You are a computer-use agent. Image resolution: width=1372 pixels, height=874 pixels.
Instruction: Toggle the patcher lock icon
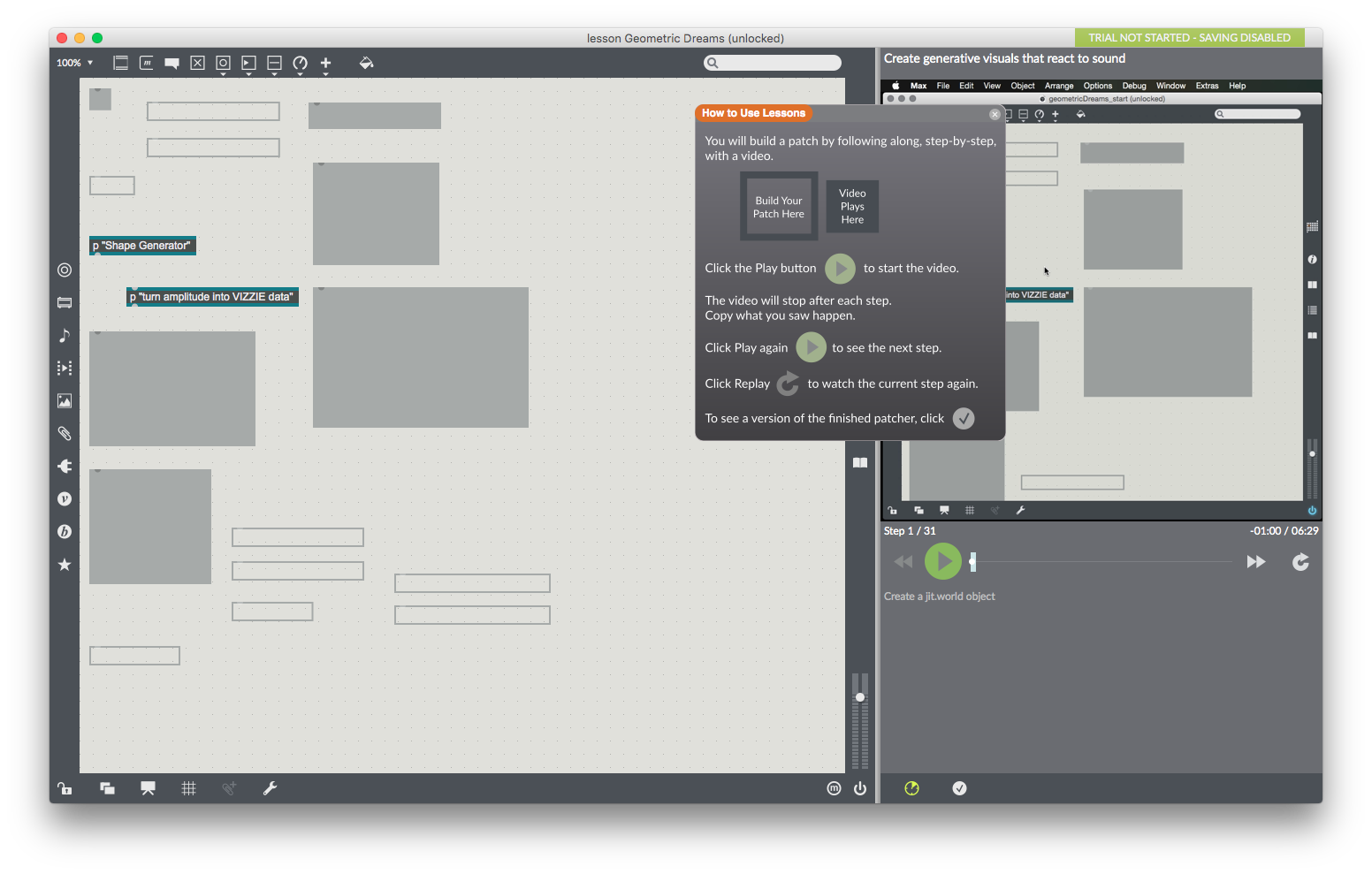click(x=65, y=788)
